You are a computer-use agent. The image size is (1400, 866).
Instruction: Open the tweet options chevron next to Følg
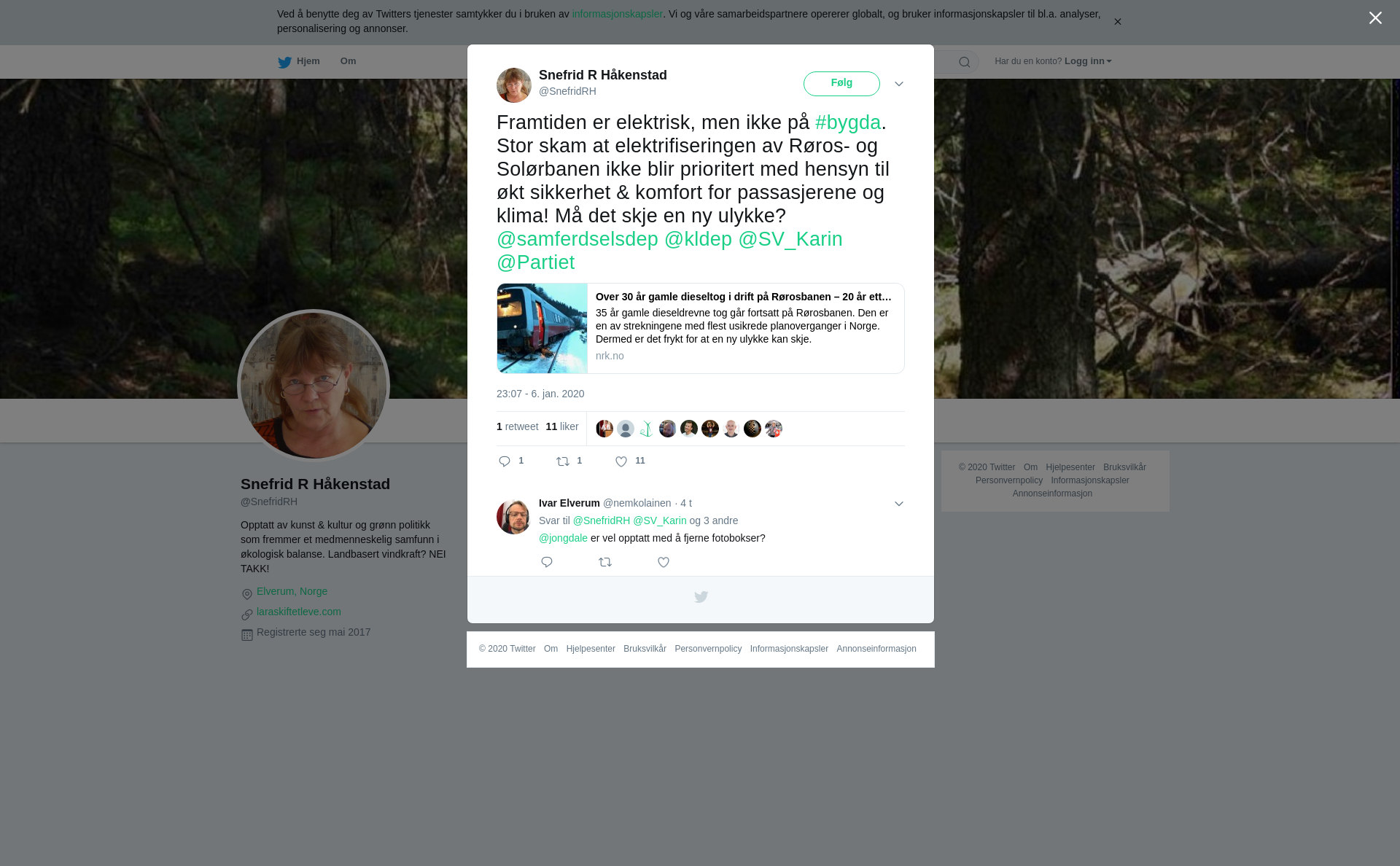(x=899, y=84)
